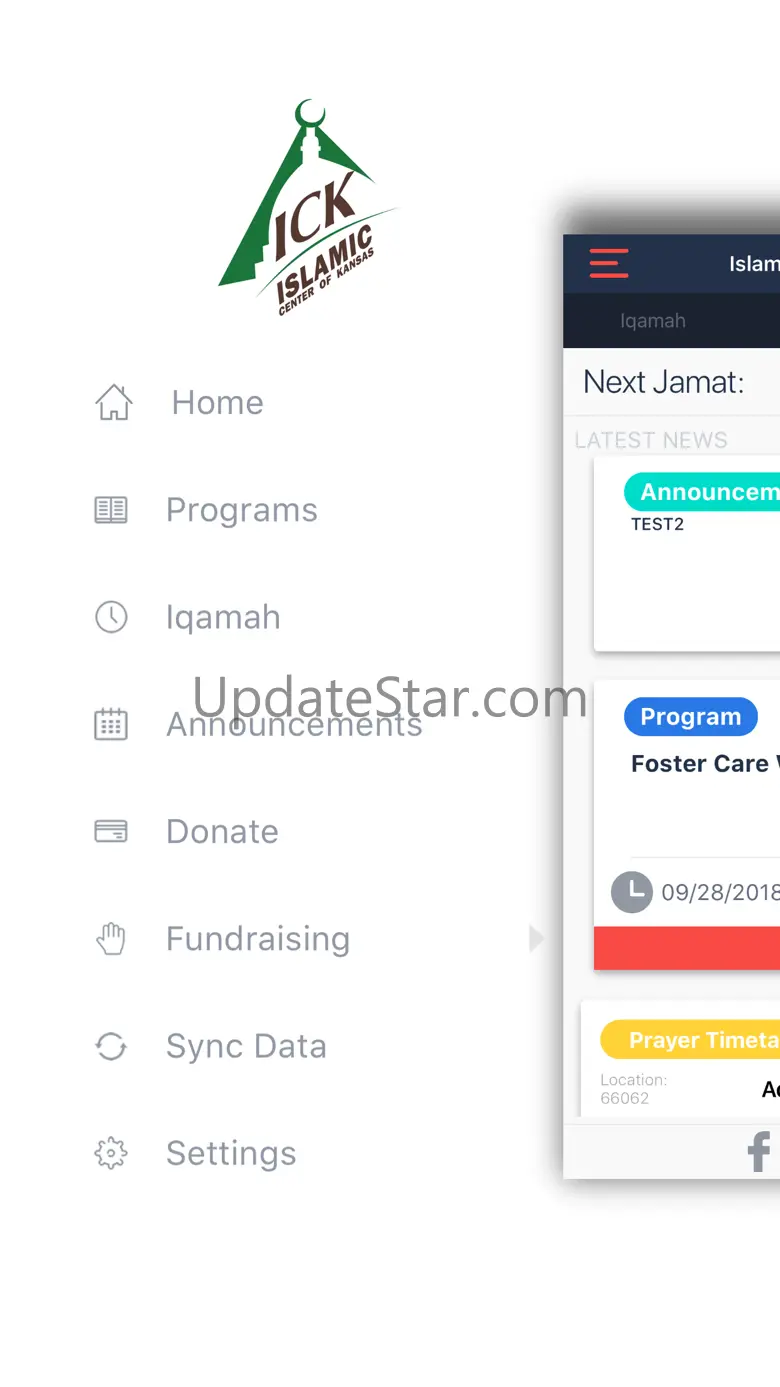
Task: Tap the blue Program tag
Action: (x=691, y=717)
